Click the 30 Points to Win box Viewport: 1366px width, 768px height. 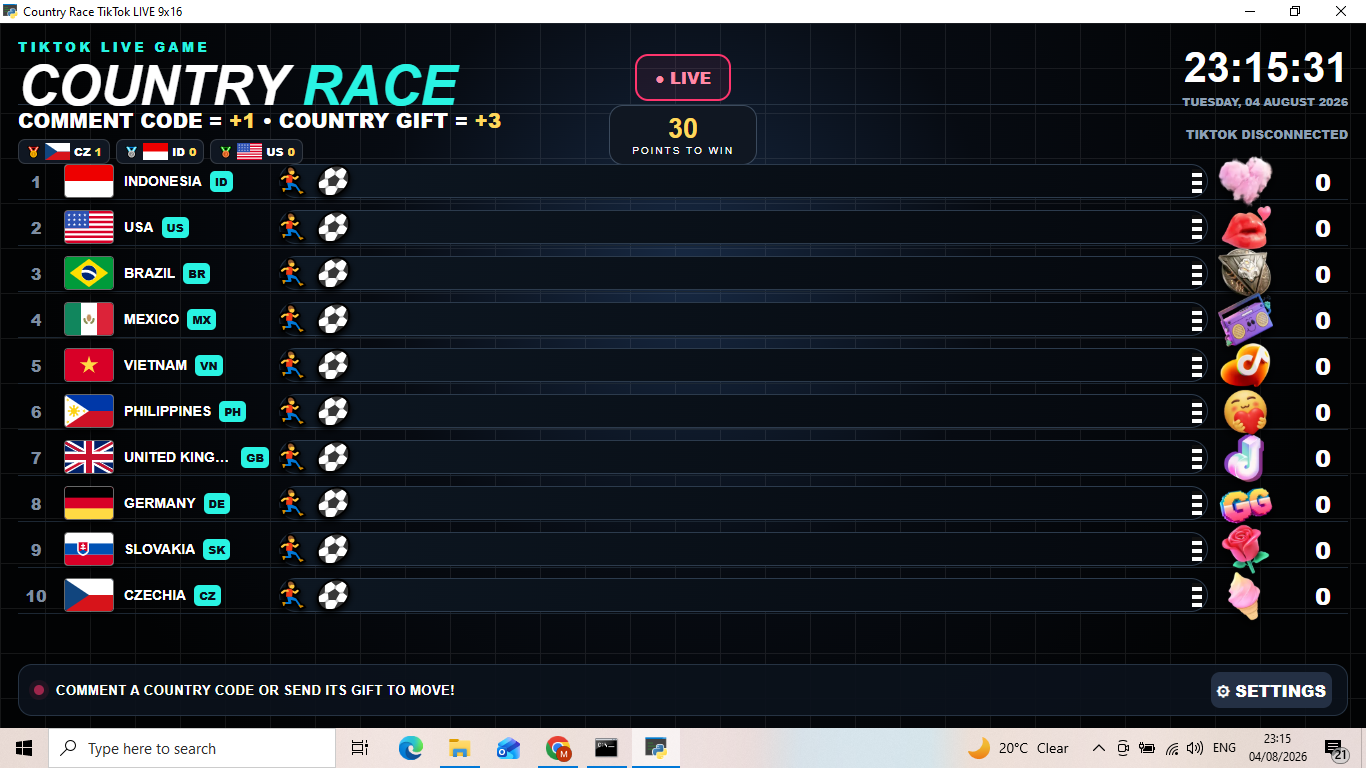683,135
